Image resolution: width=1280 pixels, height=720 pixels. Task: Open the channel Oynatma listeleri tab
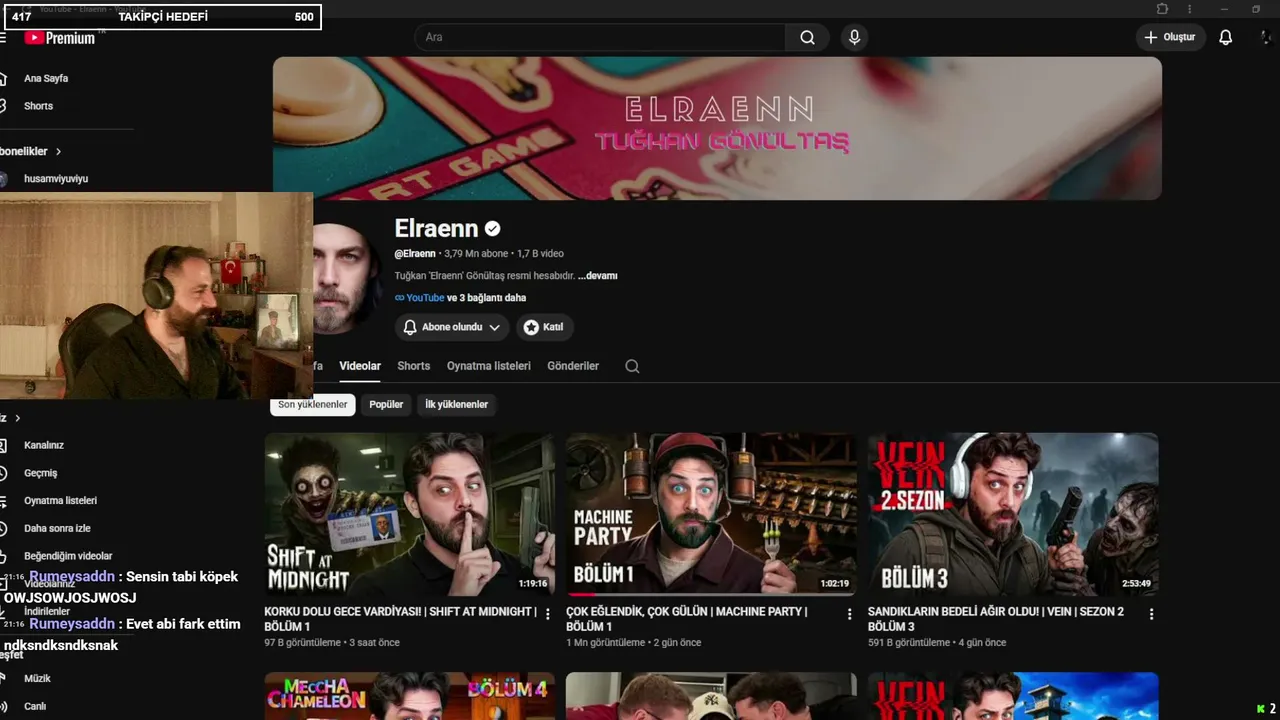pos(489,366)
